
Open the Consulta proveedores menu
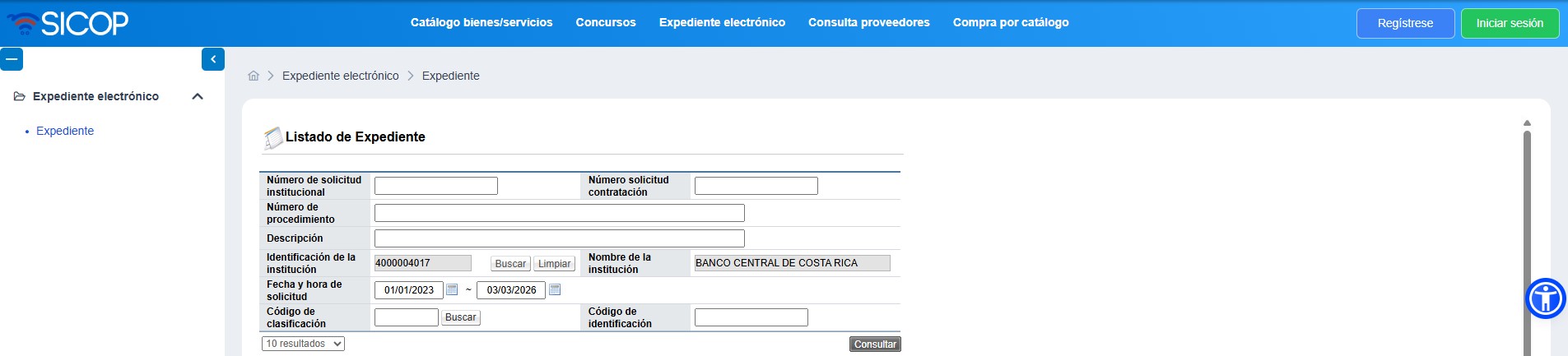869,23
